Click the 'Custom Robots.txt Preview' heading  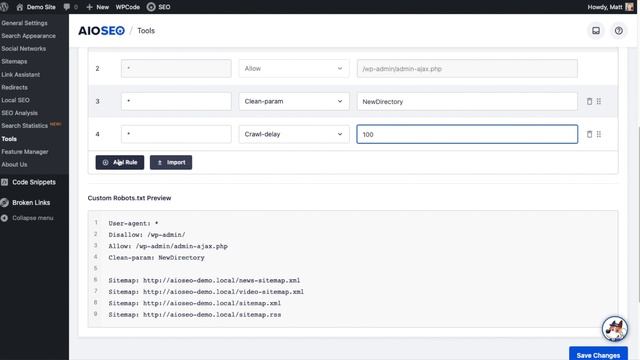tap(129, 198)
